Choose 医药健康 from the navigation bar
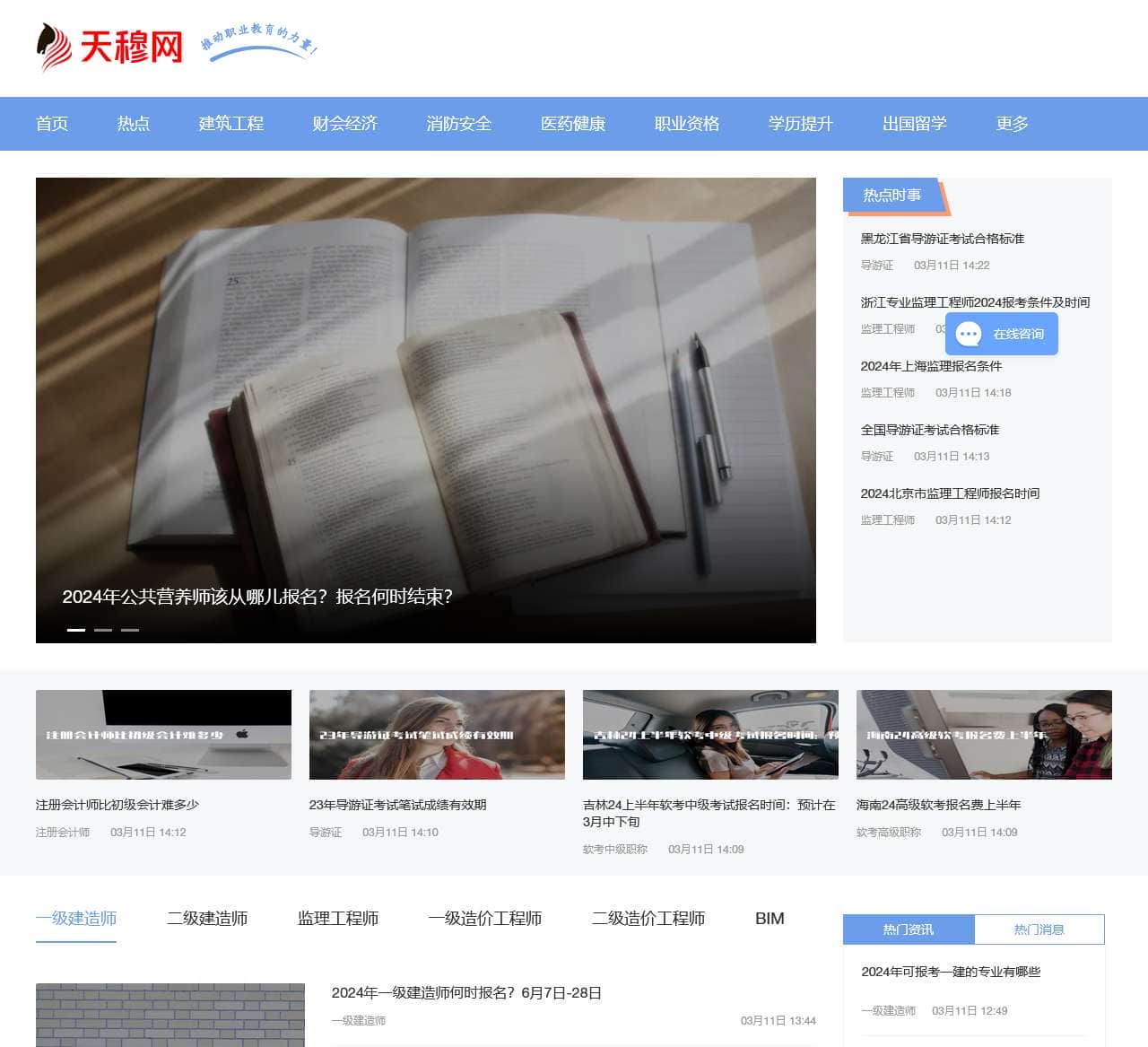The image size is (1148, 1047). (573, 124)
